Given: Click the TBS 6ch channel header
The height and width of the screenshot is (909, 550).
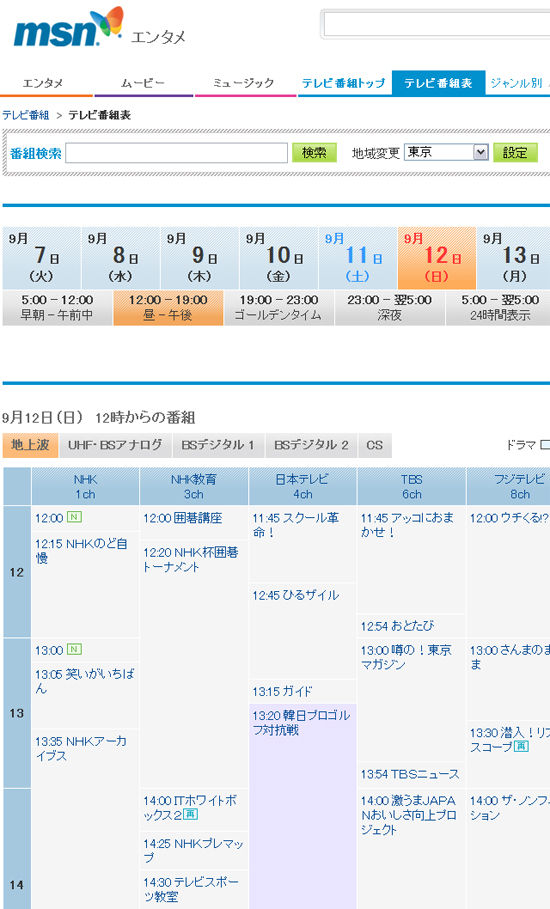Looking at the screenshot, I should pos(411,486).
